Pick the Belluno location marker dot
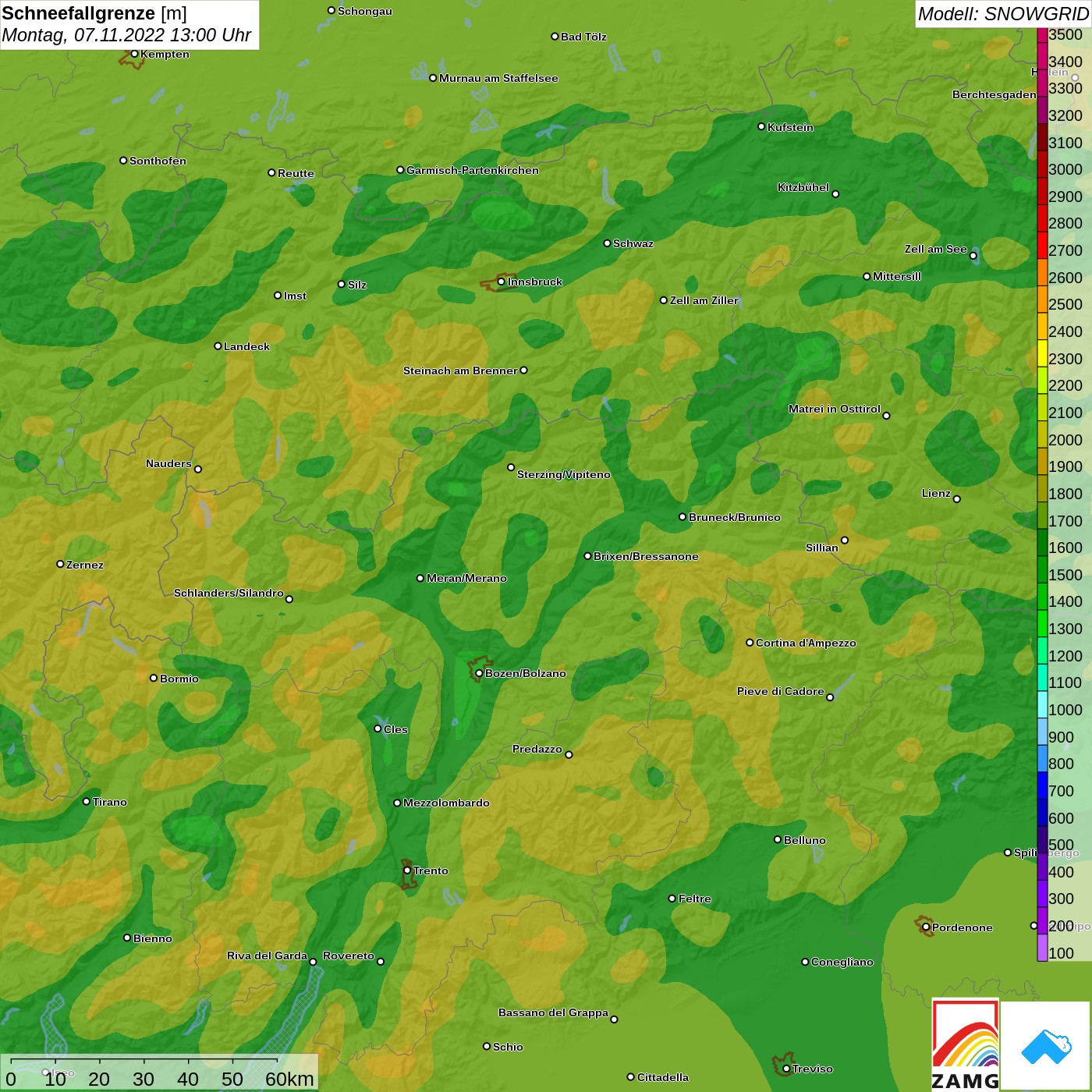This screenshot has height=1092, width=1092. (x=778, y=839)
